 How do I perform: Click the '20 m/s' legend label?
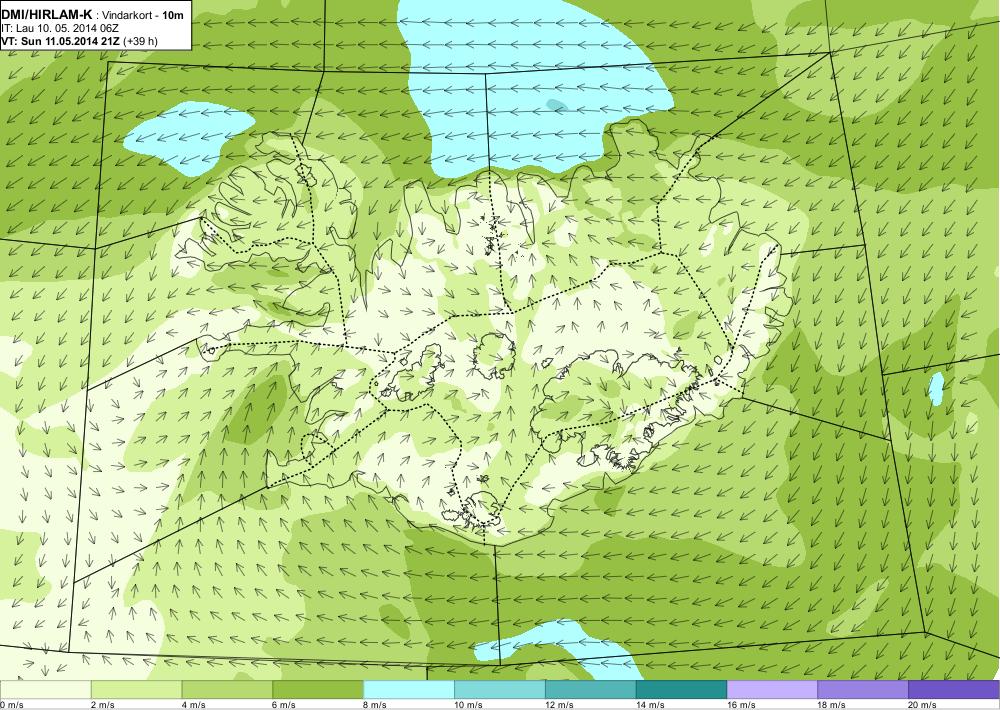(x=923, y=705)
